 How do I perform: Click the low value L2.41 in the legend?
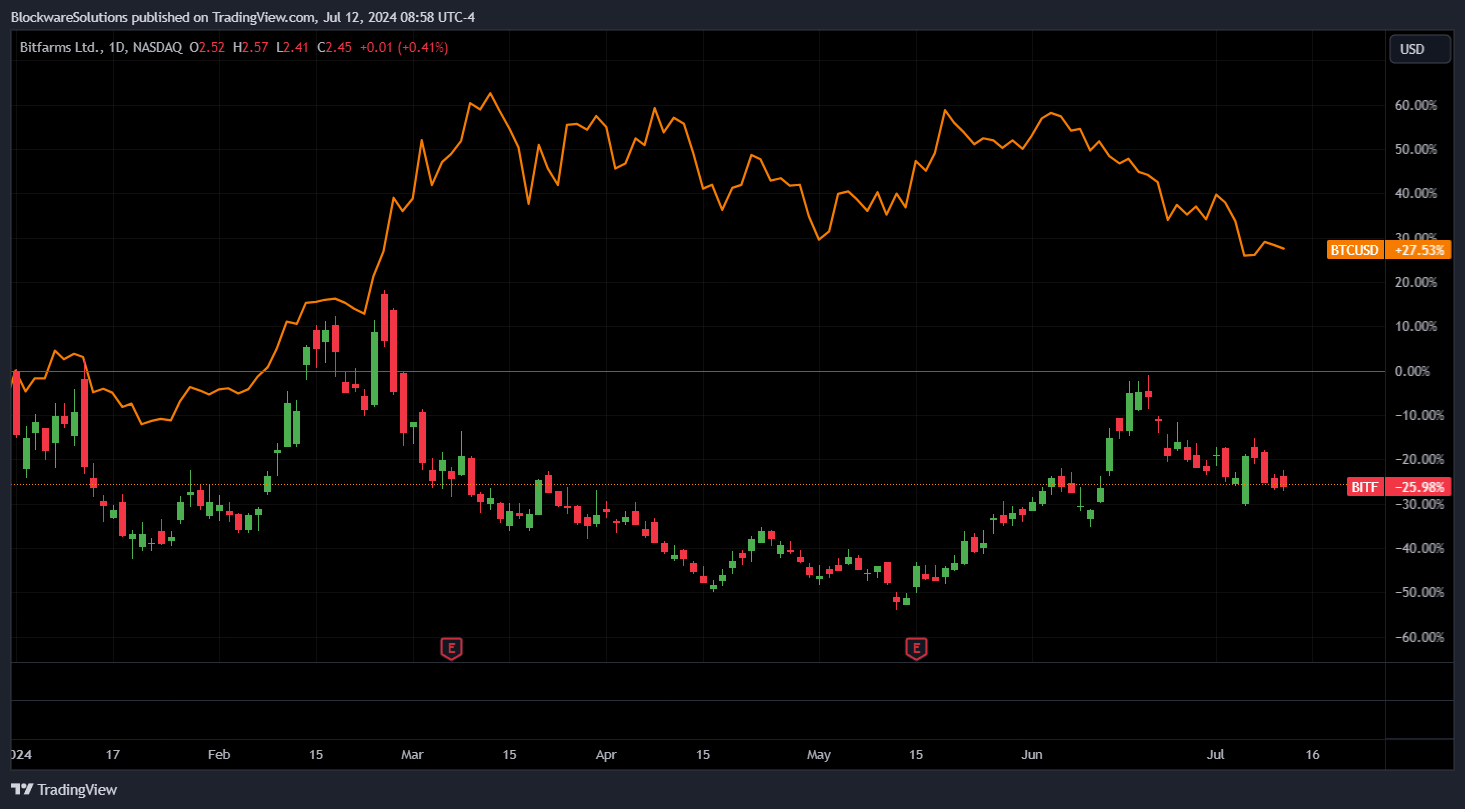pyautogui.click(x=294, y=47)
